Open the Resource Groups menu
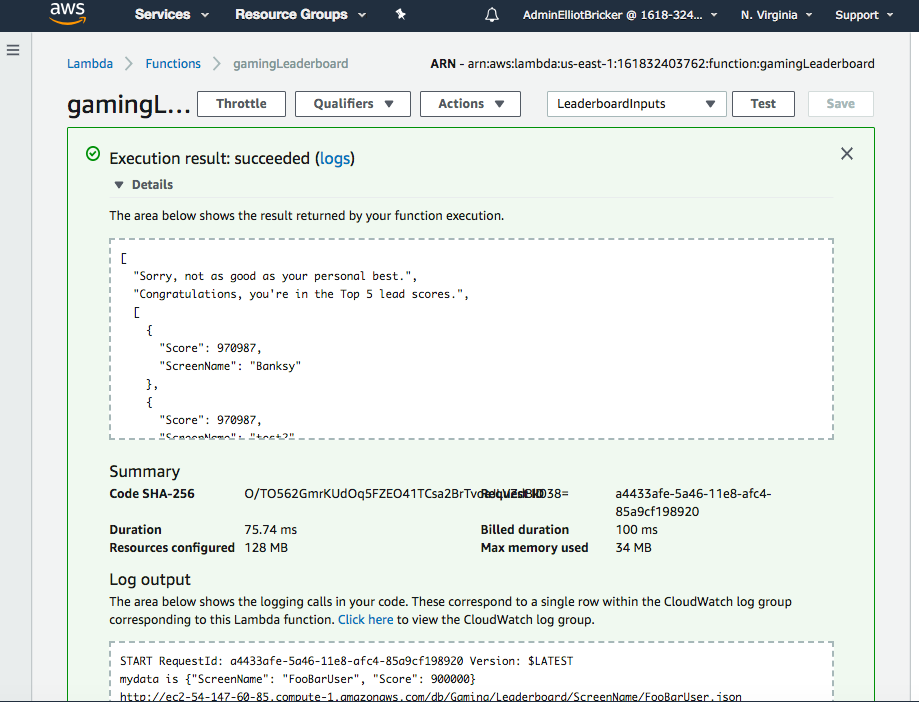Screen dimensions: 919x702 [300, 14]
